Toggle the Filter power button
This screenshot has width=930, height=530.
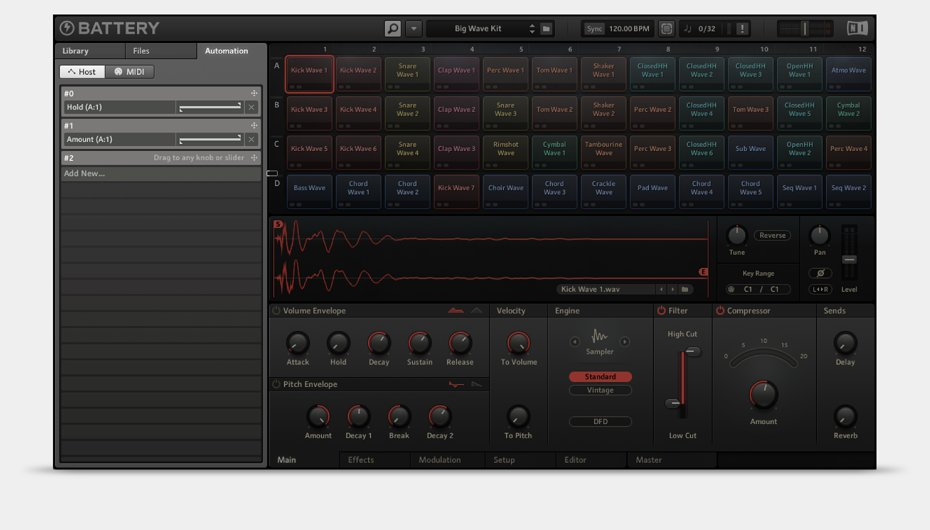tap(661, 311)
